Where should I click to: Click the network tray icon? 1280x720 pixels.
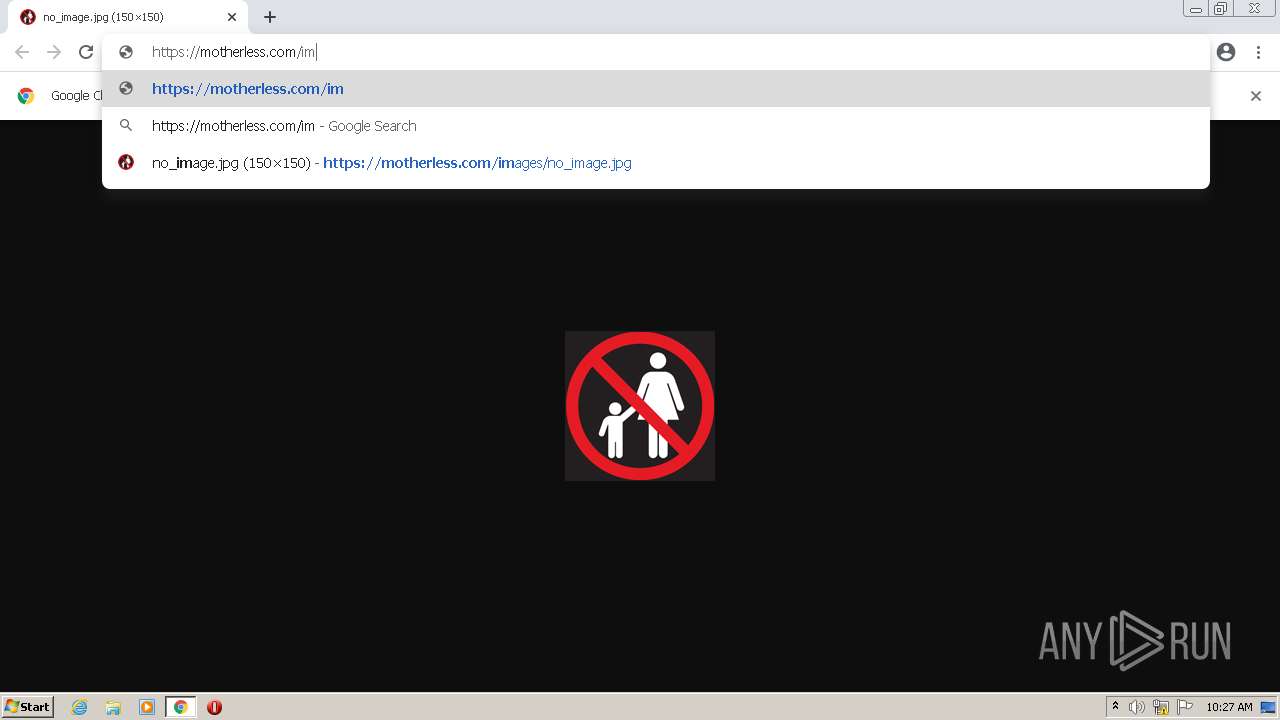pos(1161,707)
